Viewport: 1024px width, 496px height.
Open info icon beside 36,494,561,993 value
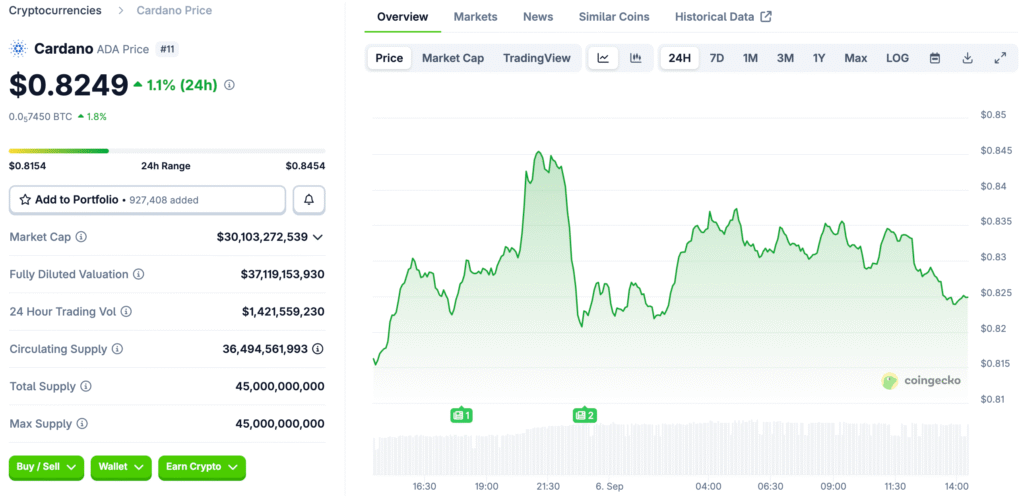[318, 349]
